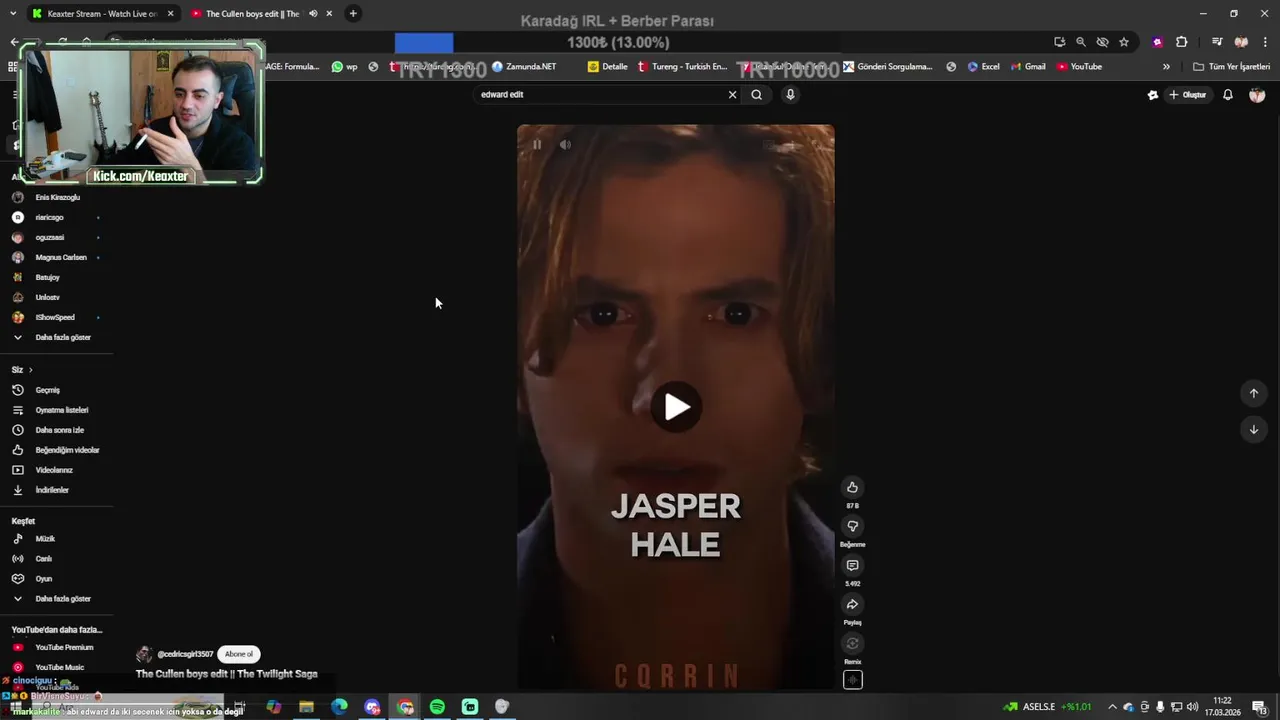Dislike the Short with Beğenme button

(x=852, y=526)
